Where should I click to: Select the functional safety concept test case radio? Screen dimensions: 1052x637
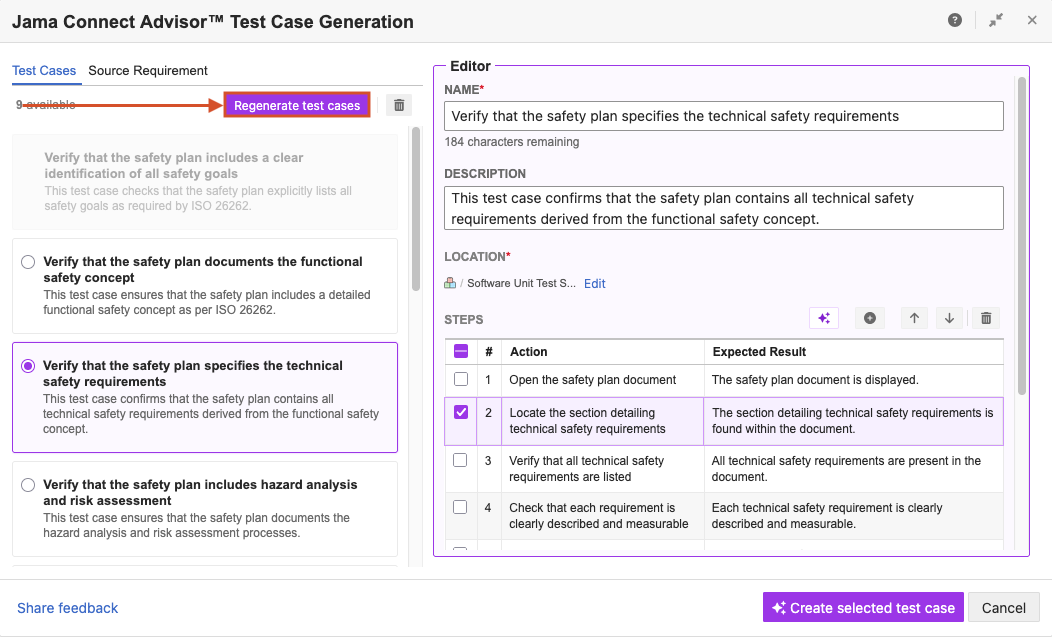[28, 262]
